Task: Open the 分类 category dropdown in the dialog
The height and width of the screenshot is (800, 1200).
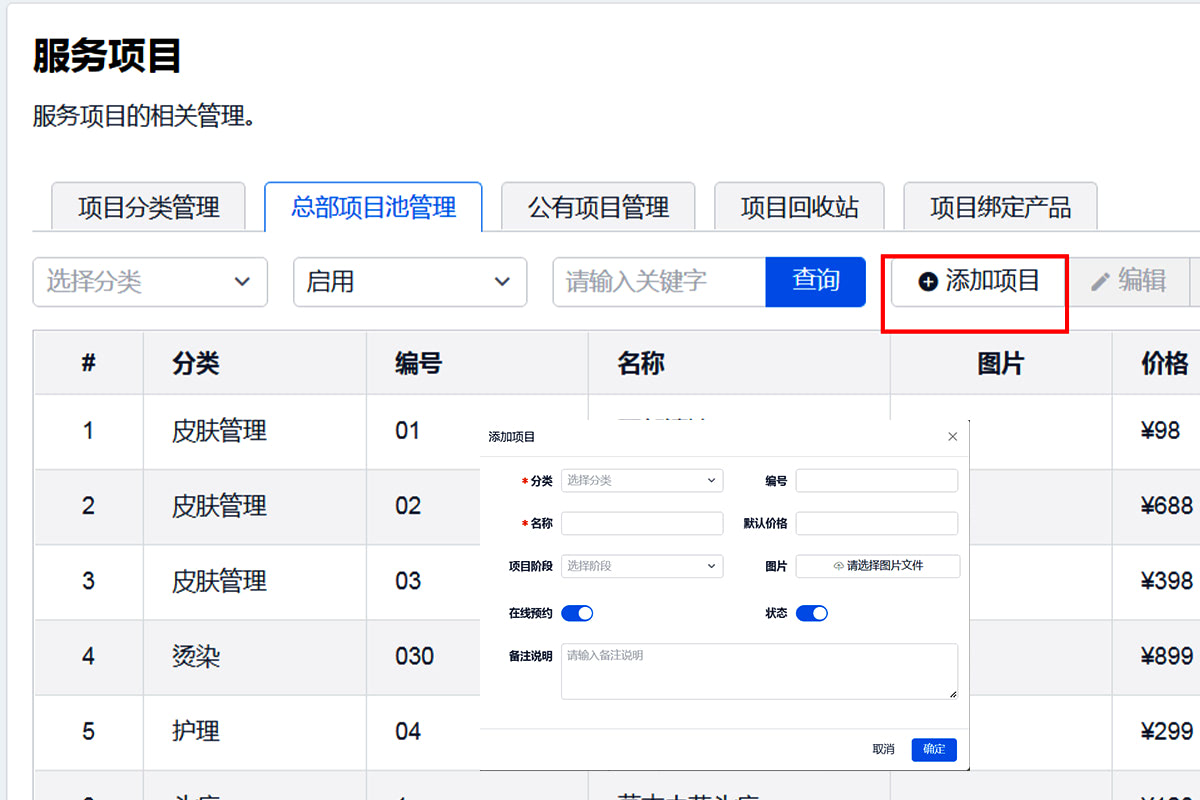Action: (642, 480)
